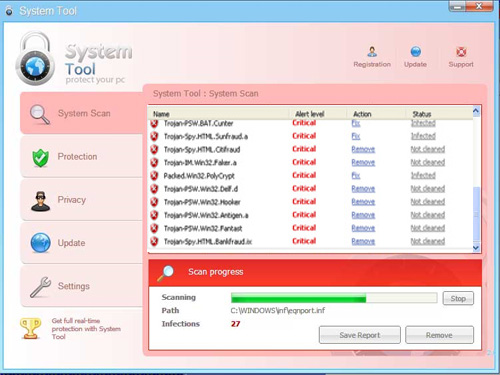Image resolution: width=500 pixels, height=375 pixels.
Task: Click Fix link for Packed.Win32.PolyCrypt
Action: 356,176
